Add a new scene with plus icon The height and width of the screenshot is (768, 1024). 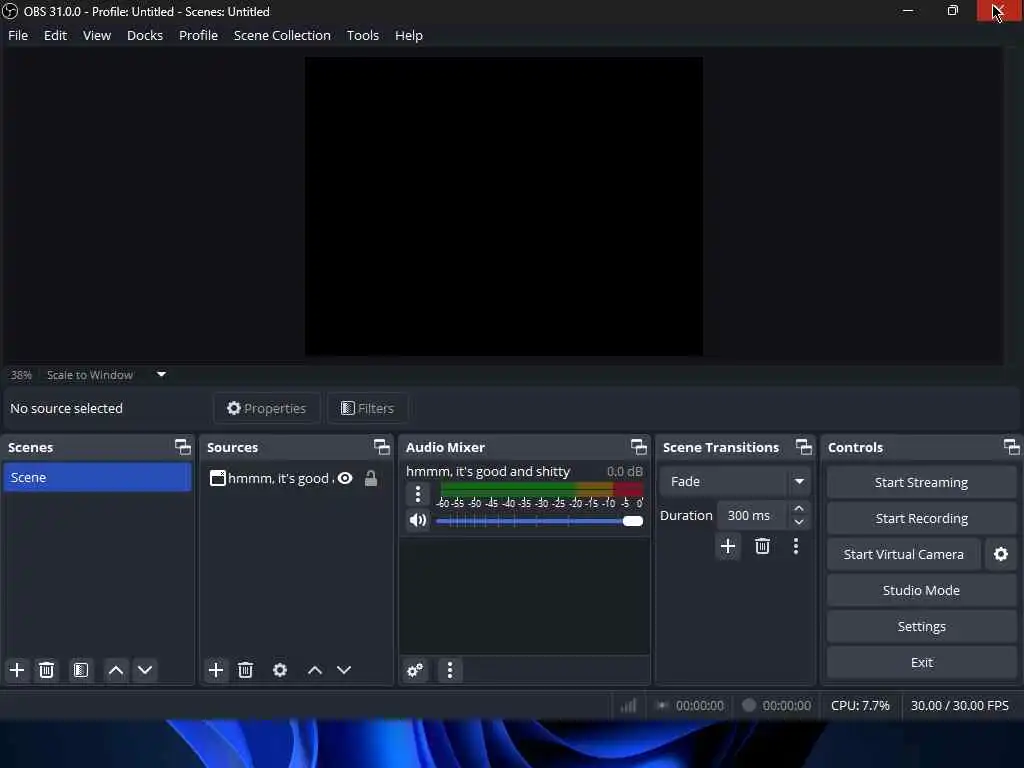[x=17, y=670]
